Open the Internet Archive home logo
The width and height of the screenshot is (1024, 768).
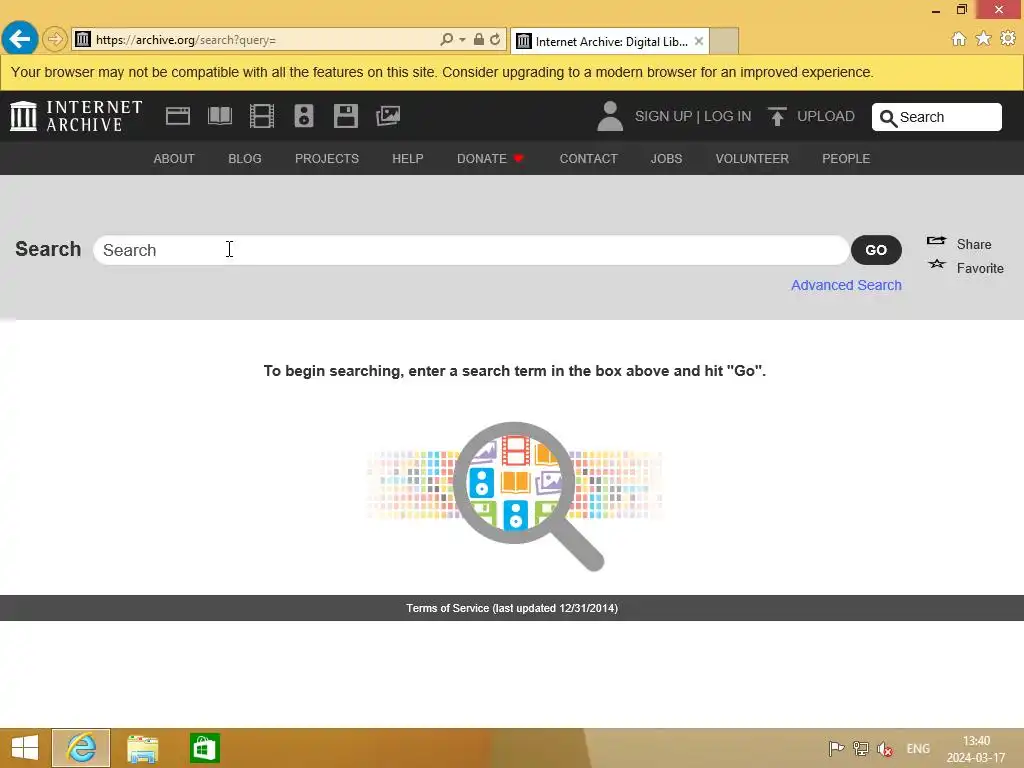tap(76, 116)
